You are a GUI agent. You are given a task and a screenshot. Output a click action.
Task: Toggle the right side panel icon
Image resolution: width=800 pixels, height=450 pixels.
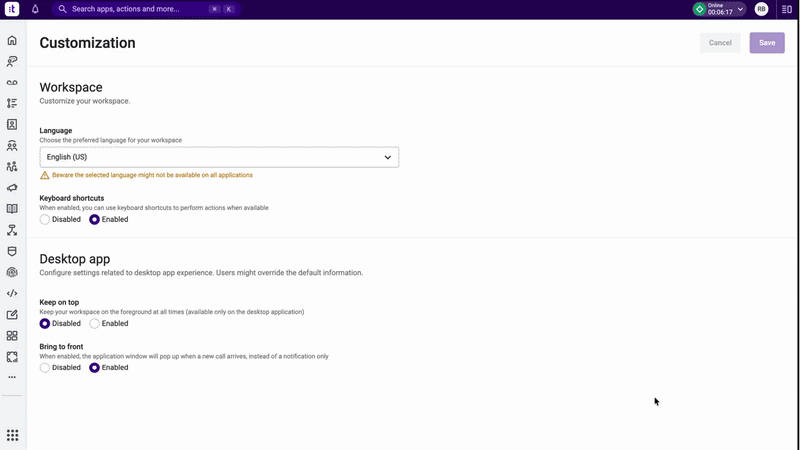tap(786, 9)
